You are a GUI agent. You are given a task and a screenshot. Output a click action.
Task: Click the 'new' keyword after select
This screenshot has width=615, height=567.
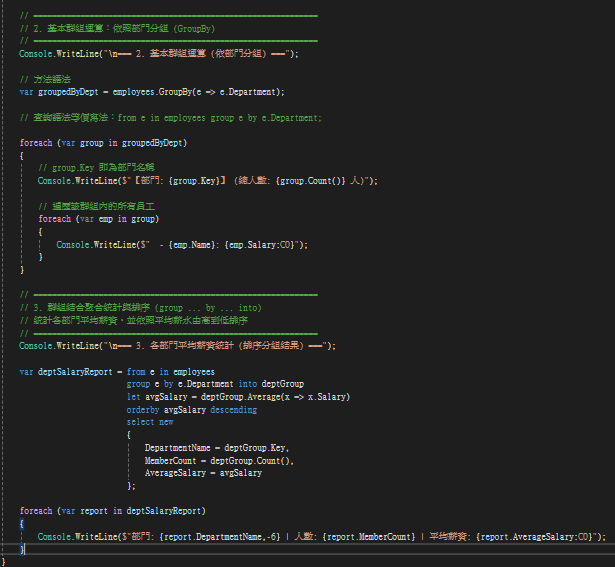pos(166,422)
